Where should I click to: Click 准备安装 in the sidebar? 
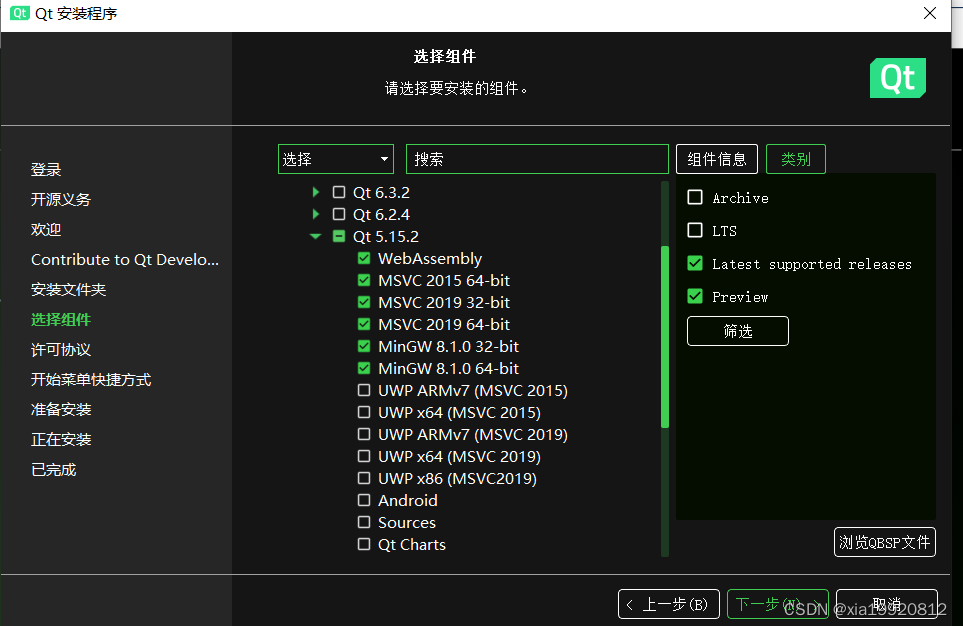pos(61,410)
